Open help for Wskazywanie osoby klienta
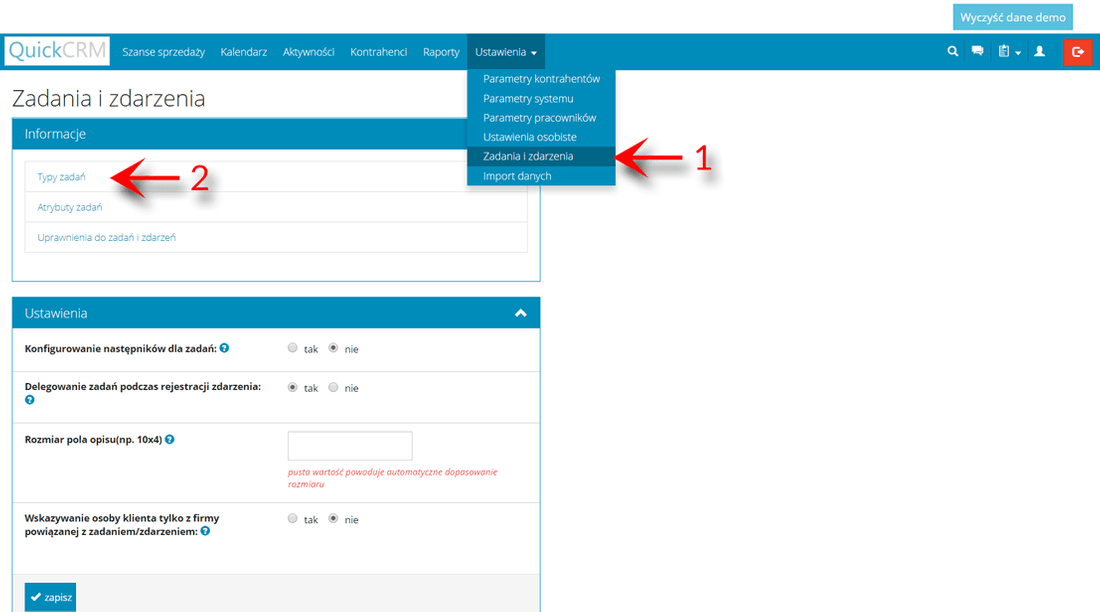 [206, 530]
